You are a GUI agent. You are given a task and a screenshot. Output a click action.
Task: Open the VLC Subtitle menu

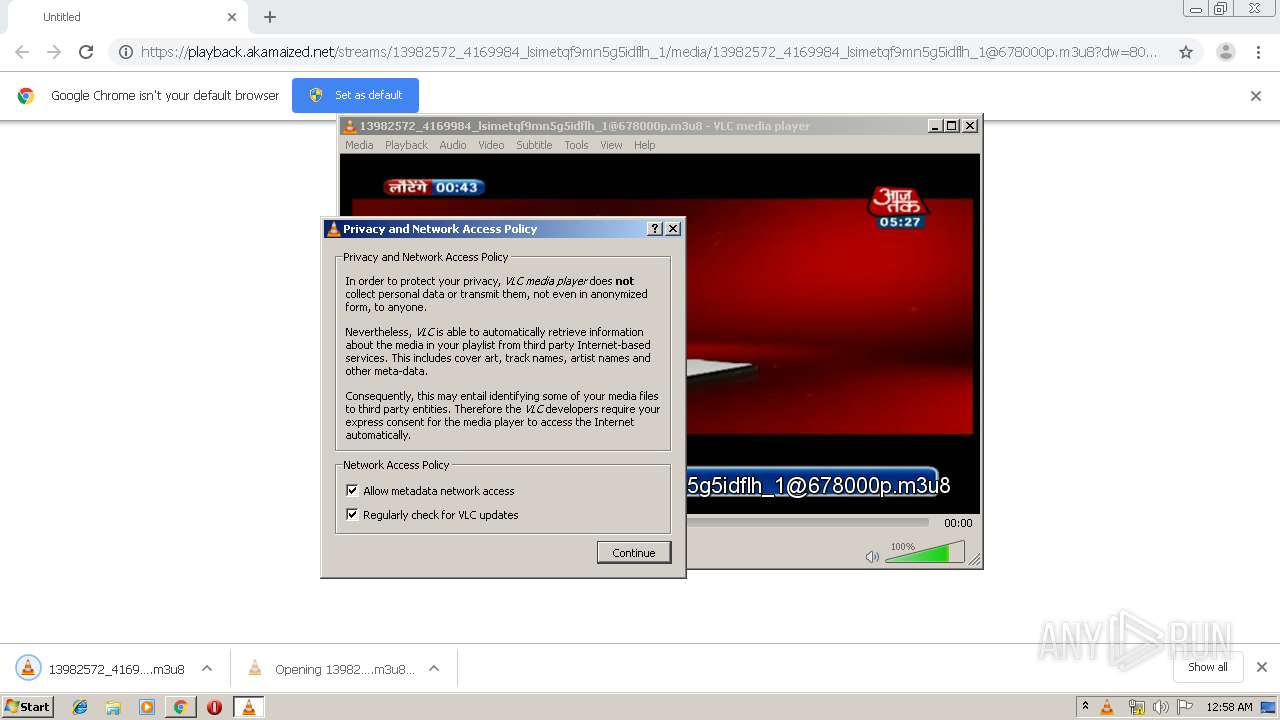coord(534,145)
